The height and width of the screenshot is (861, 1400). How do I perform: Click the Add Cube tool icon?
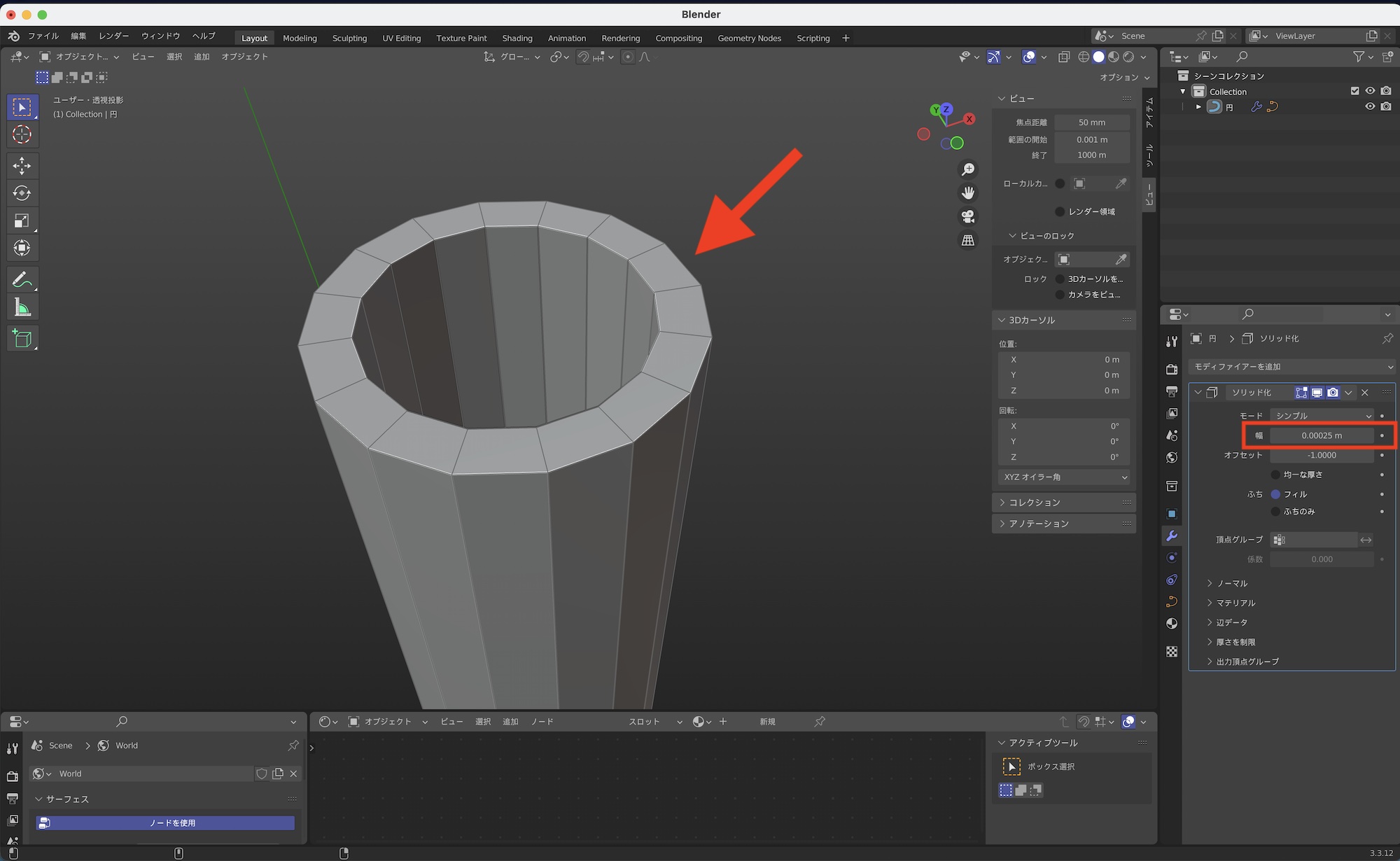(x=22, y=339)
